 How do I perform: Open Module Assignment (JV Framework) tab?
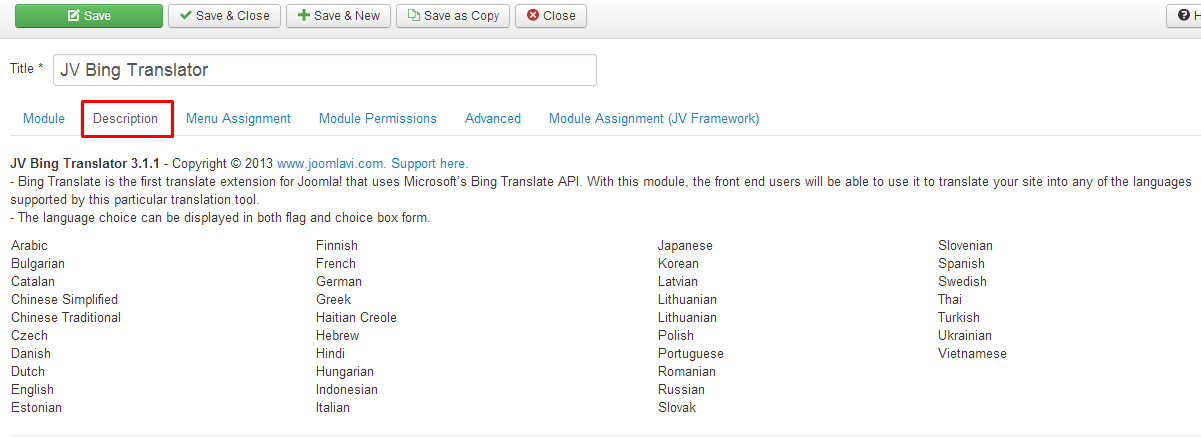coord(654,118)
